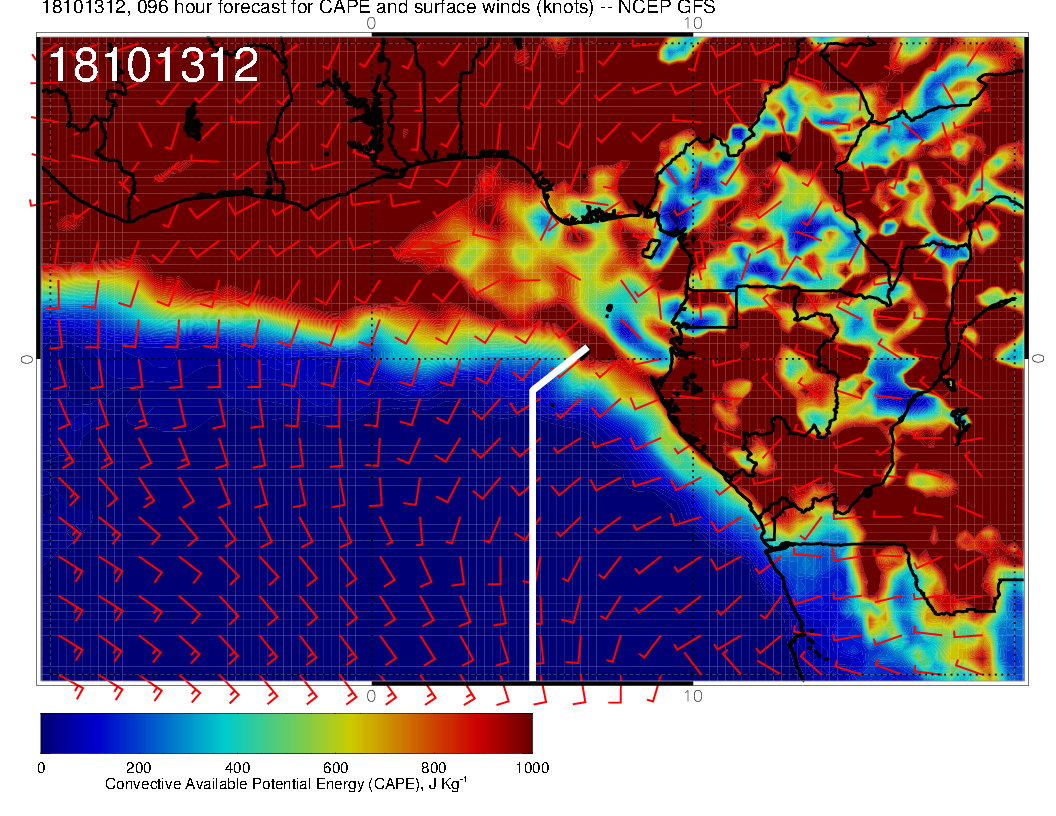Click the diagonal upper segment of the white line

click(560, 368)
